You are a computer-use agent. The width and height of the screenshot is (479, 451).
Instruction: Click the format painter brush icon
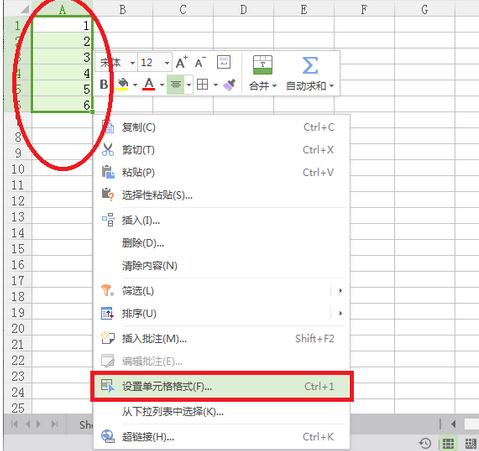click(x=229, y=85)
